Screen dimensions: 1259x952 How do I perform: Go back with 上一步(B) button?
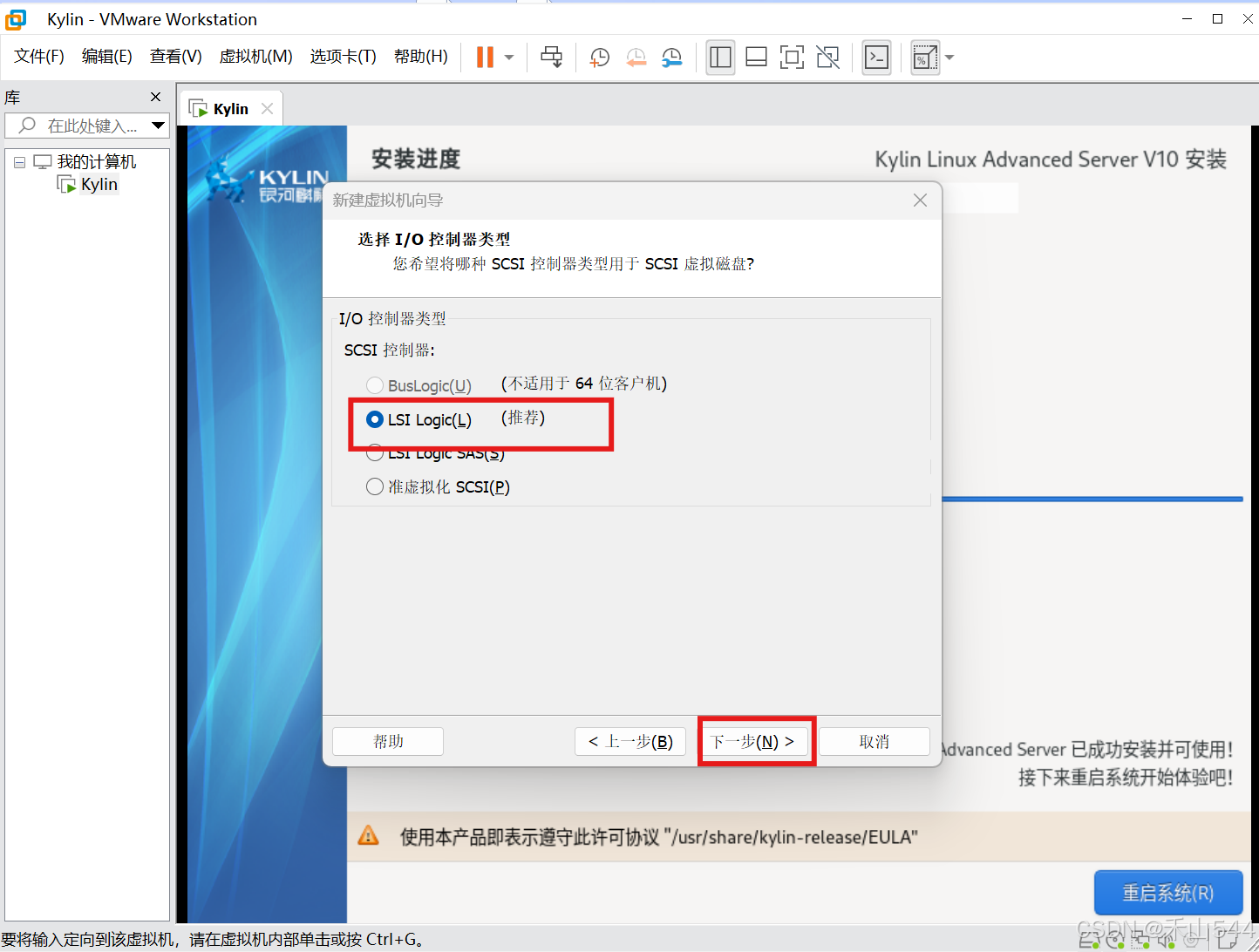point(630,741)
